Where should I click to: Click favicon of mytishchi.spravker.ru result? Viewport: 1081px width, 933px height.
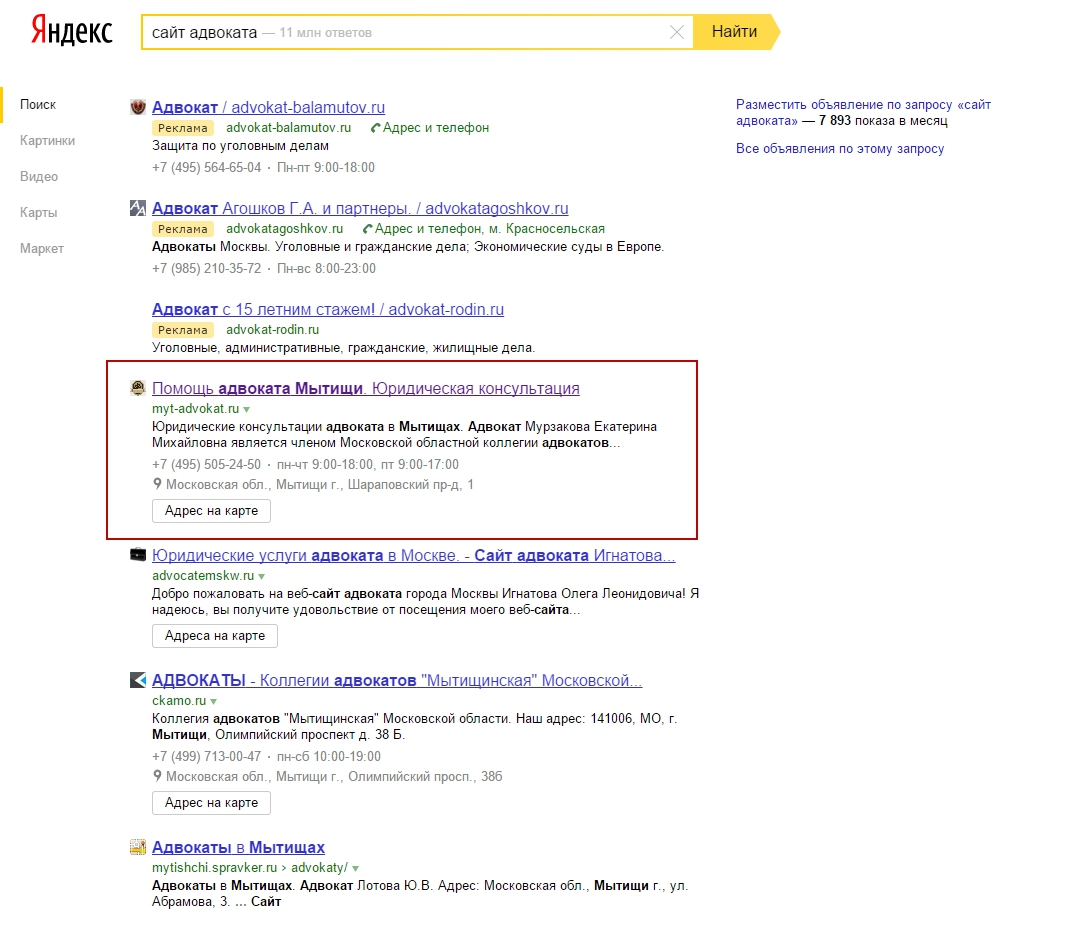point(138,847)
